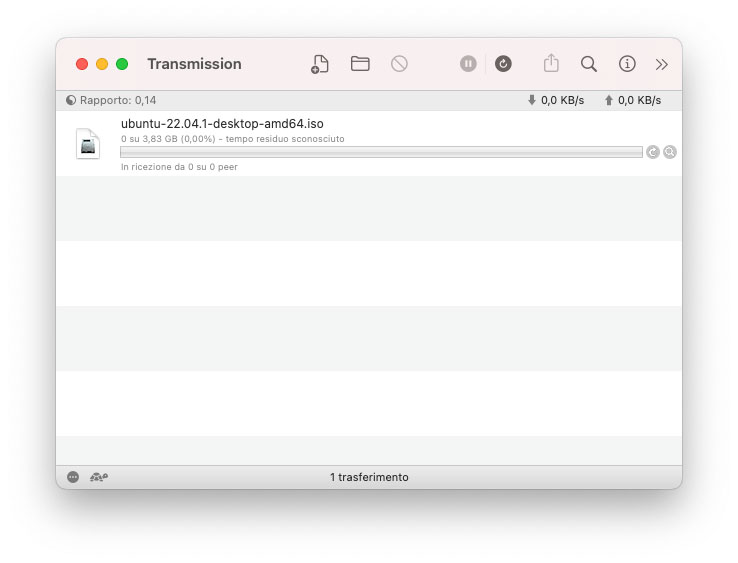Pause all transfers
This screenshot has width=738, height=563.
(x=468, y=64)
